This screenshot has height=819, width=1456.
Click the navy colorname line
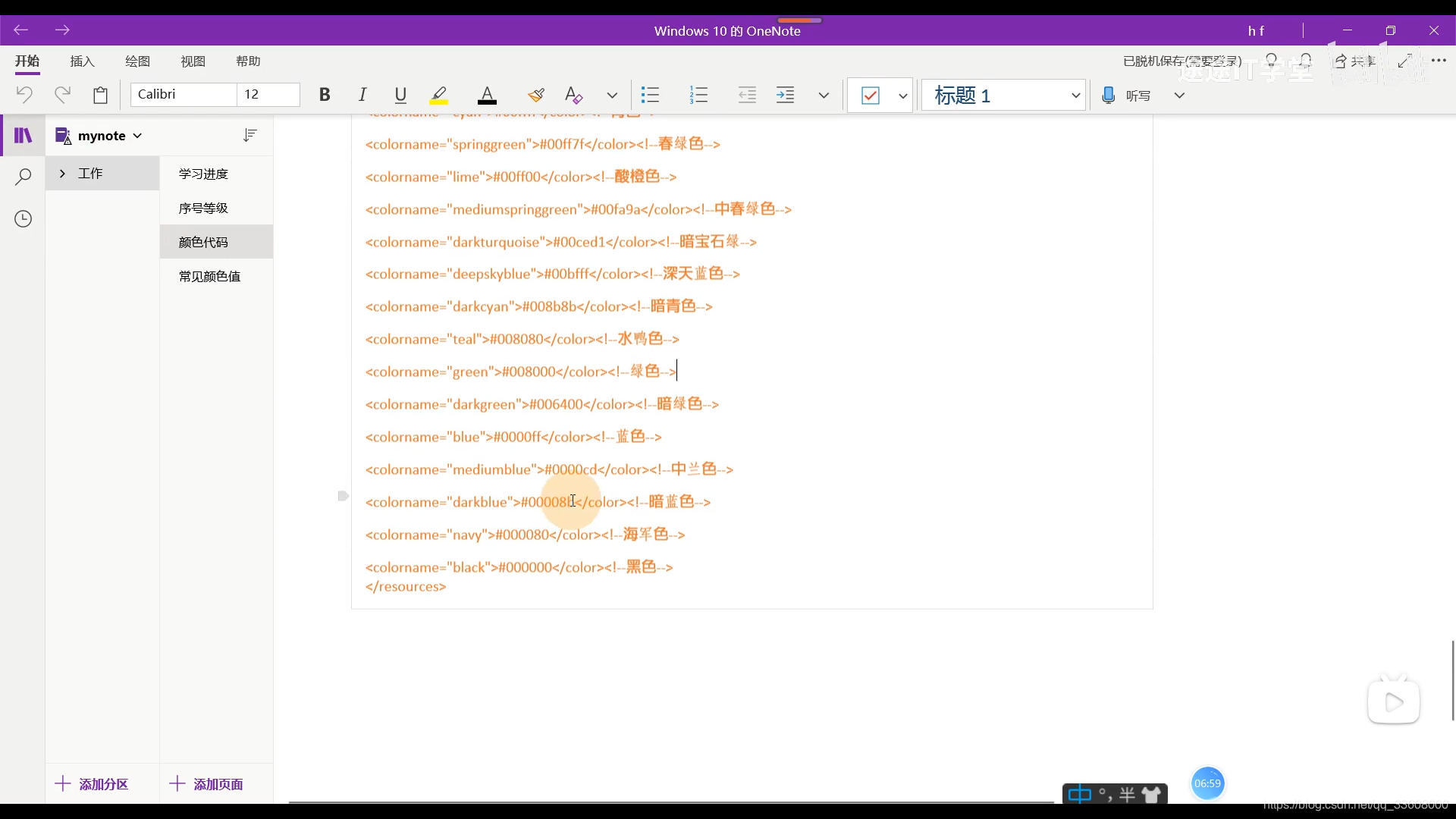525,535
